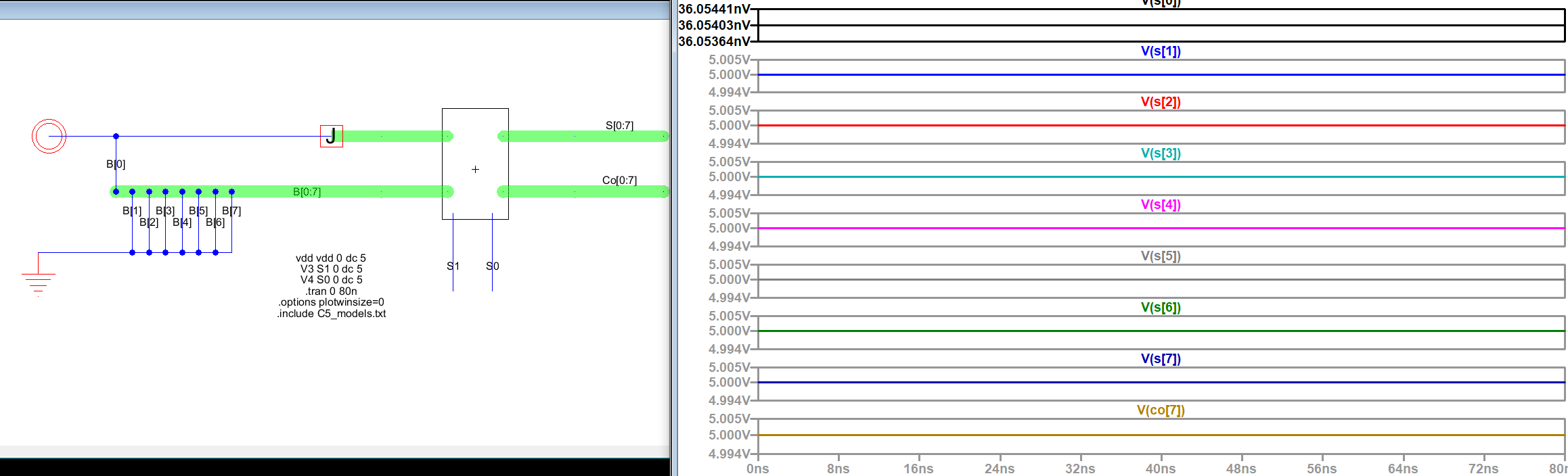
Task: Select the V(co[7]) trace label
Action: tap(1161, 410)
